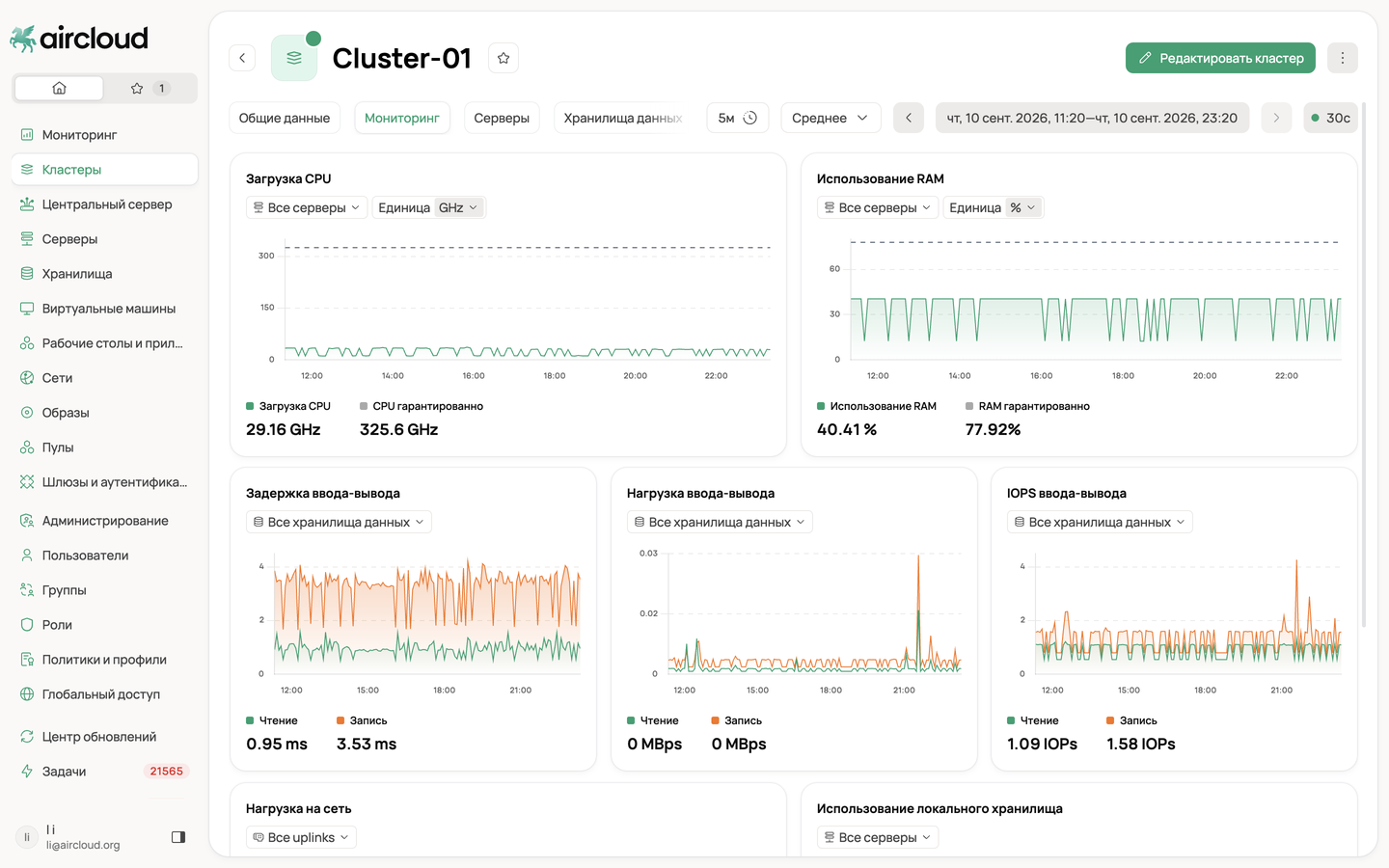Image resolution: width=1389 pixels, height=868 pixels.
Task: Toggle Чтение legend in Задержка ввода-вывода
Action: click(272, 720)
